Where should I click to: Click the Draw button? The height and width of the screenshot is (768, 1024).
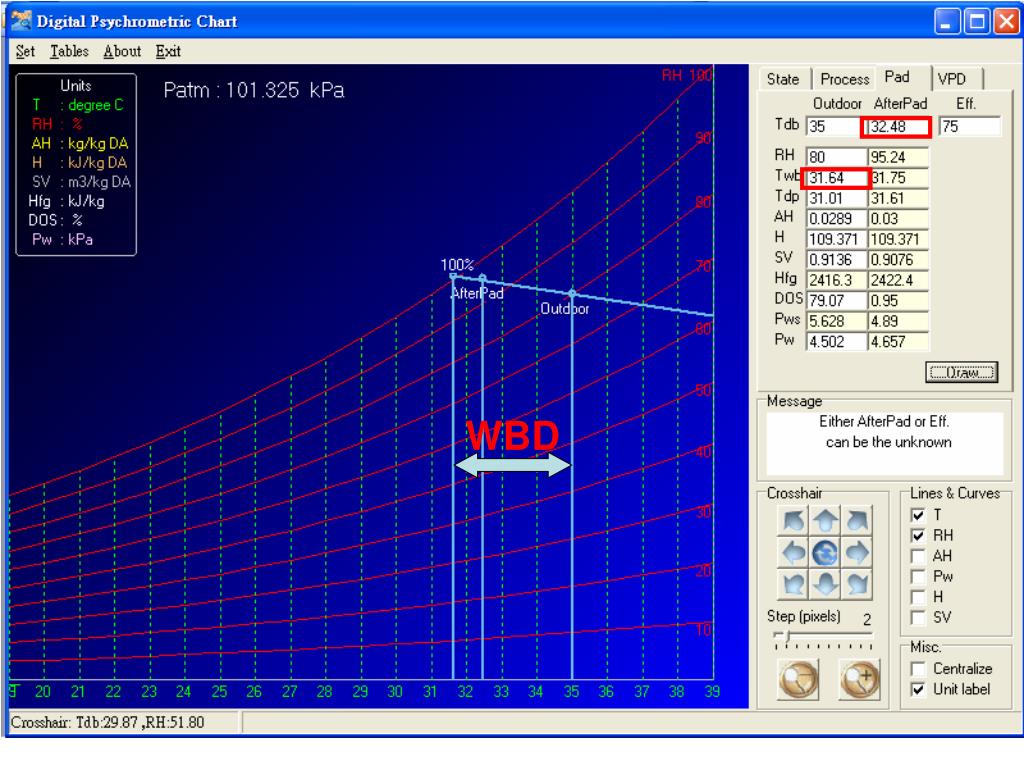(961, 372)
